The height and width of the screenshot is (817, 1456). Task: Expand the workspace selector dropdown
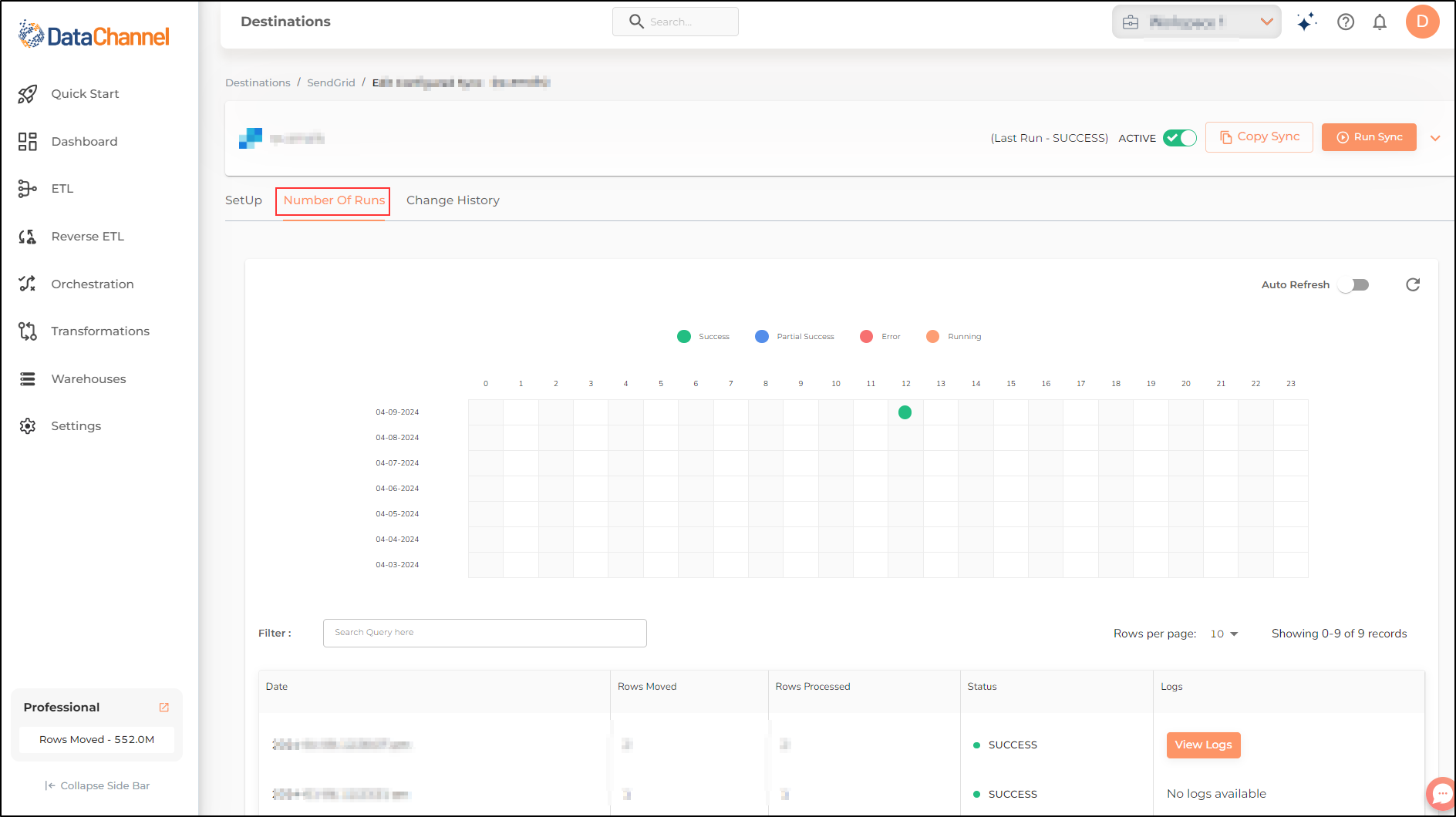click(x=1266, y=22)
